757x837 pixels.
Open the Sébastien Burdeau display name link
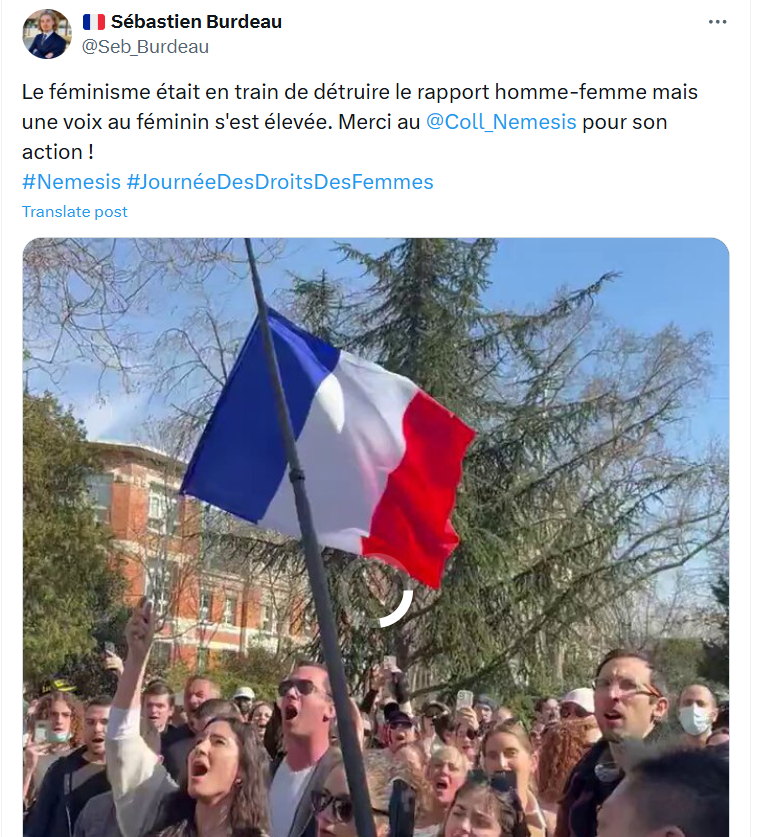(196, 22)
